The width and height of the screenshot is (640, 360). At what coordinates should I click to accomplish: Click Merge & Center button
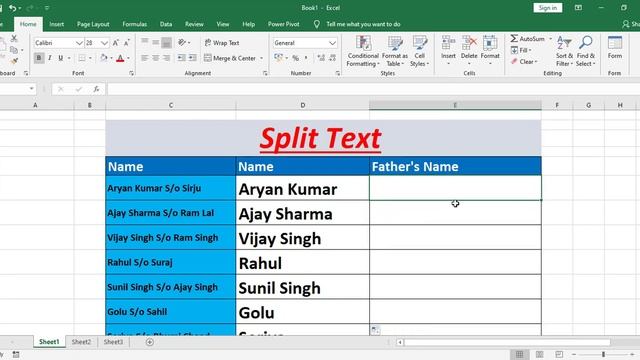pos(230,58)
